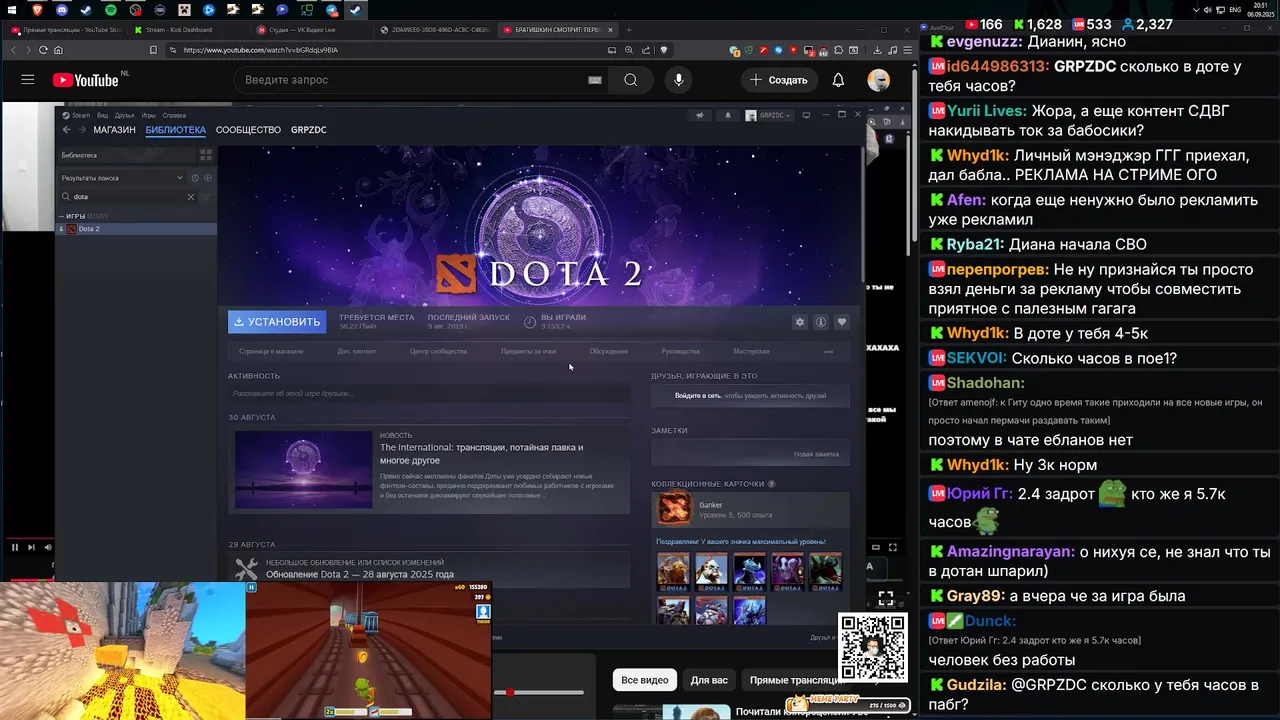Viewport: 1280px width, 720px height.
Task: Open the Руководства link
Action: (680, 351)
